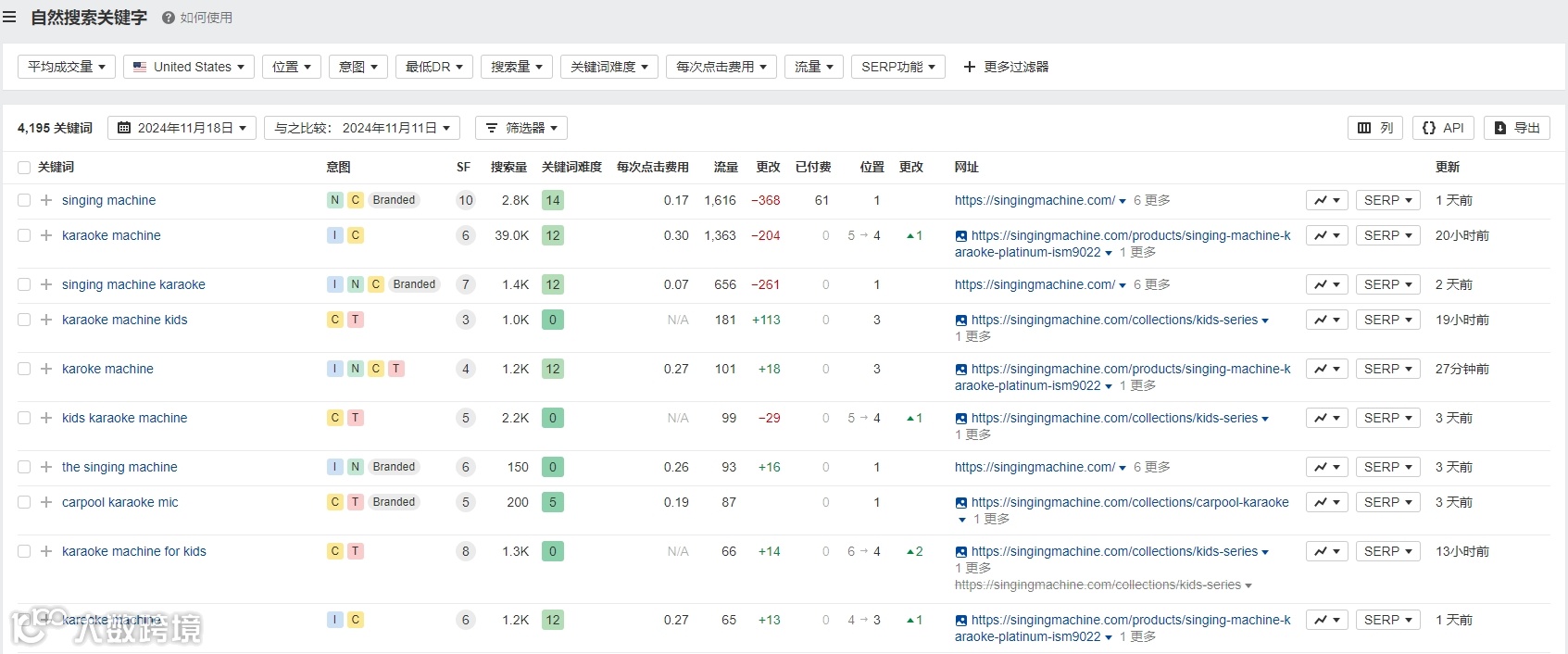1568x654 pixels.
Task: Click 6 更多 in singing machine karaoke row
Action: point(1152,284)
